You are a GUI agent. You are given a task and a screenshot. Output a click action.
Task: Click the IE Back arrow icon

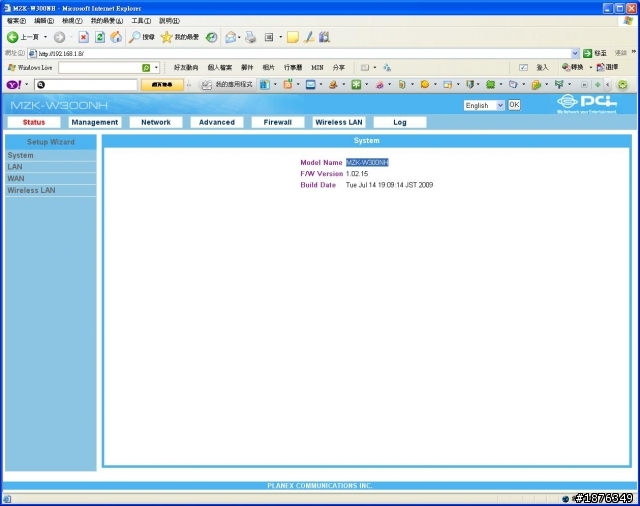click(x=13, y=37)
